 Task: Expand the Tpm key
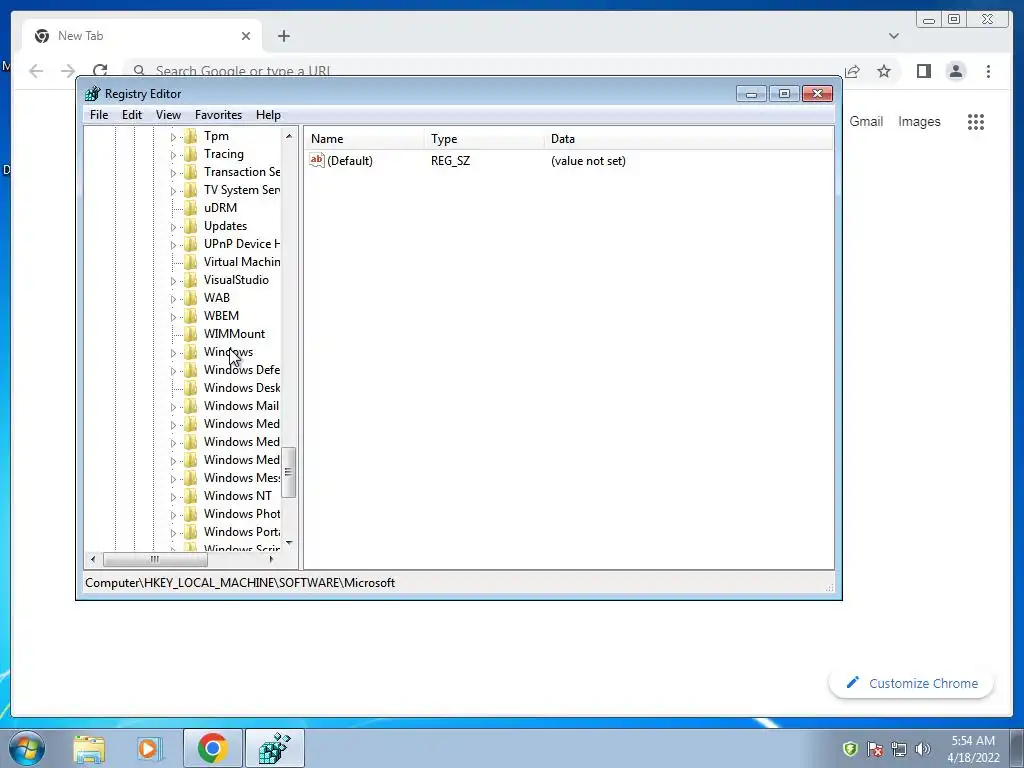[173, 137]
